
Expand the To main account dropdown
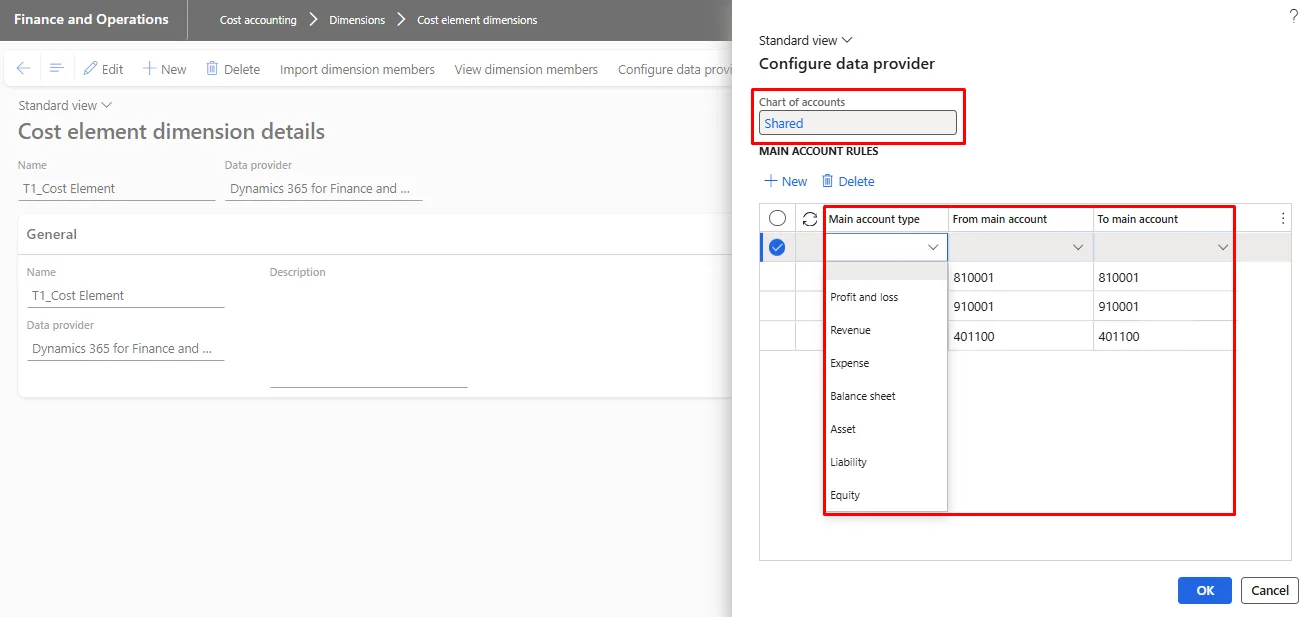click(1223, 247)
